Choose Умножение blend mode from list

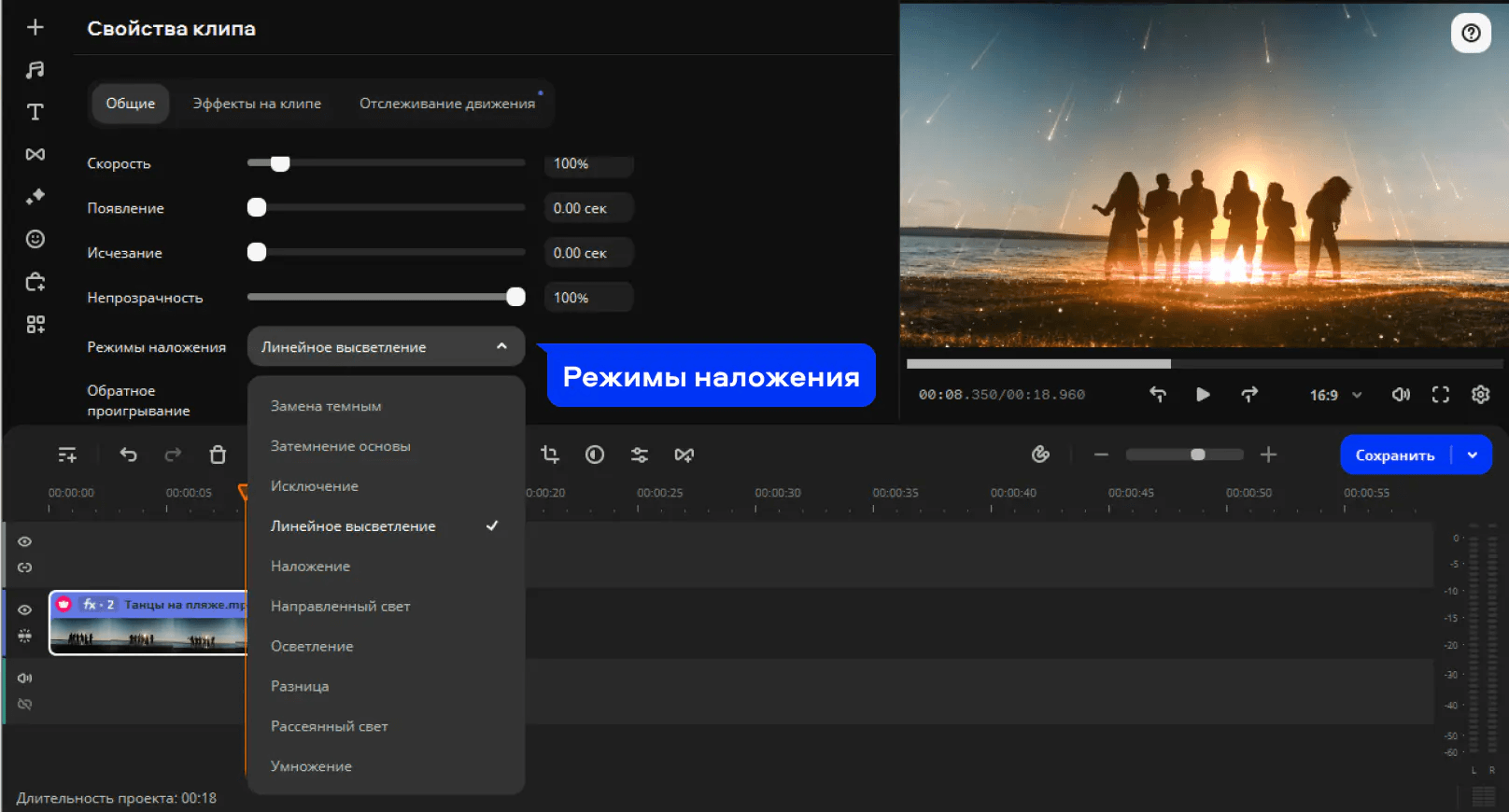(x=311, y=766)
